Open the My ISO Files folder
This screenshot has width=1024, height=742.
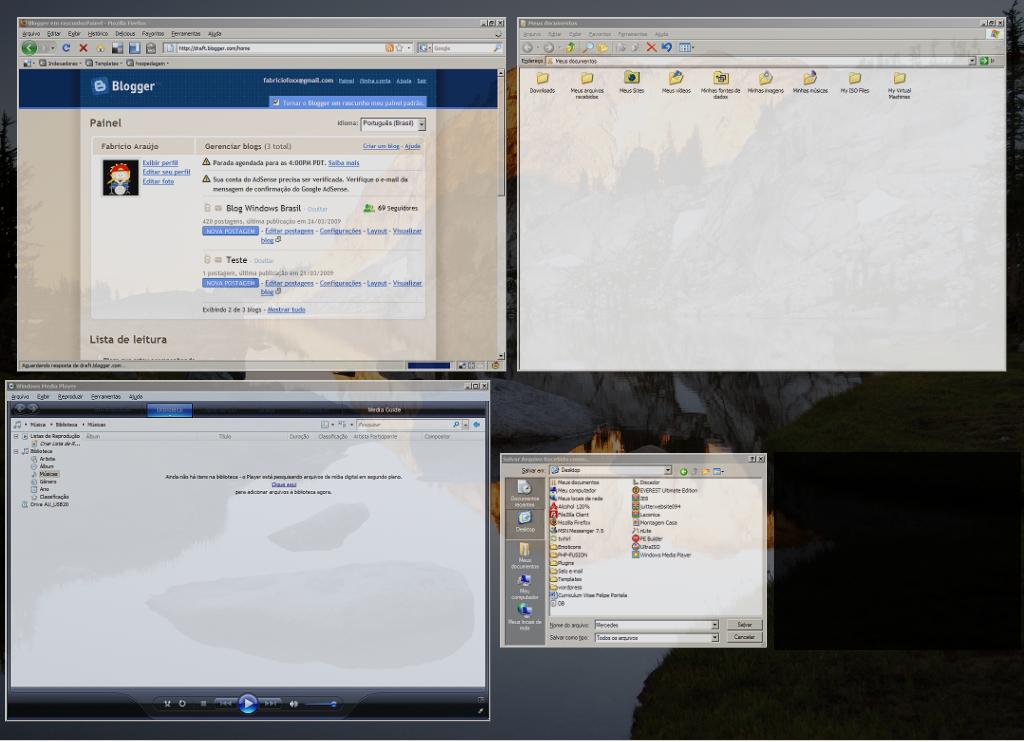(854, 83)
